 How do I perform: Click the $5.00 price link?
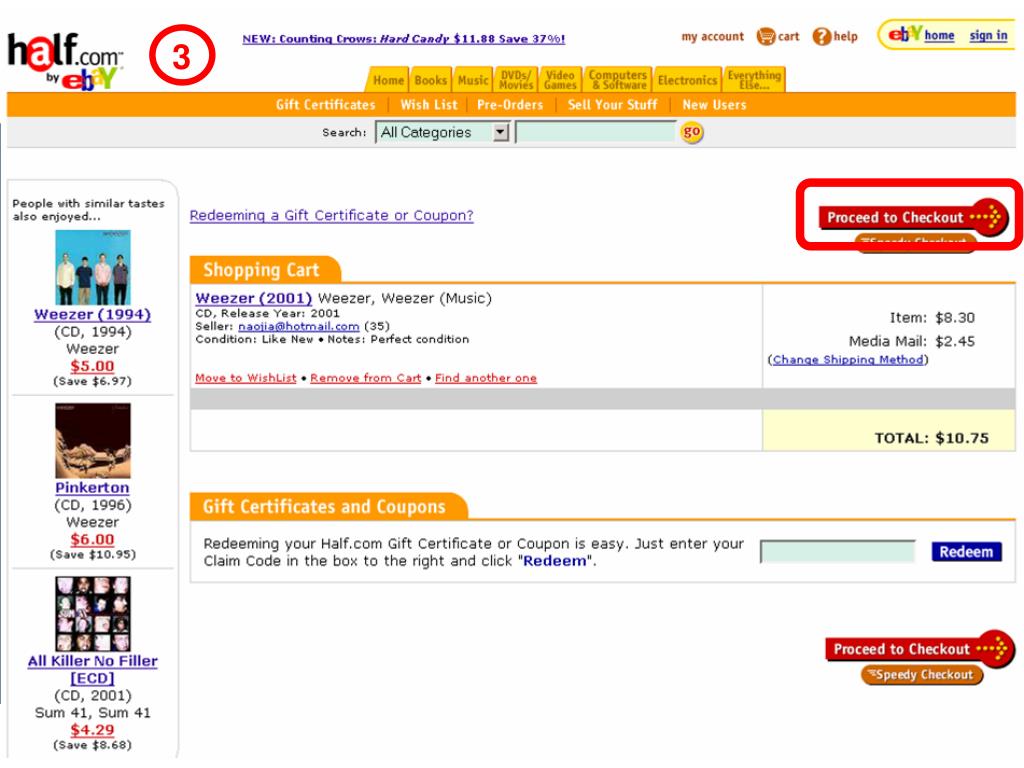pyautogui.click(x=92, y=366)
